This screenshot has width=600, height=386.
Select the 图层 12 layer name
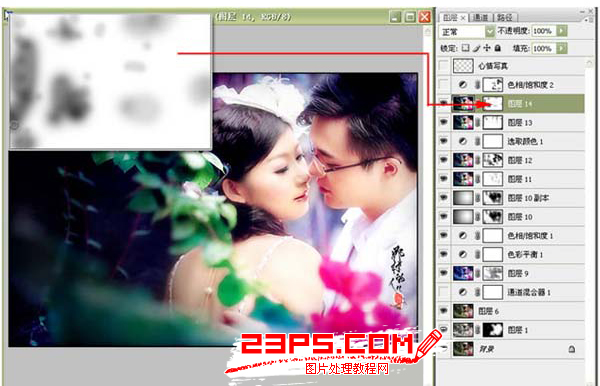coord(520,160)
